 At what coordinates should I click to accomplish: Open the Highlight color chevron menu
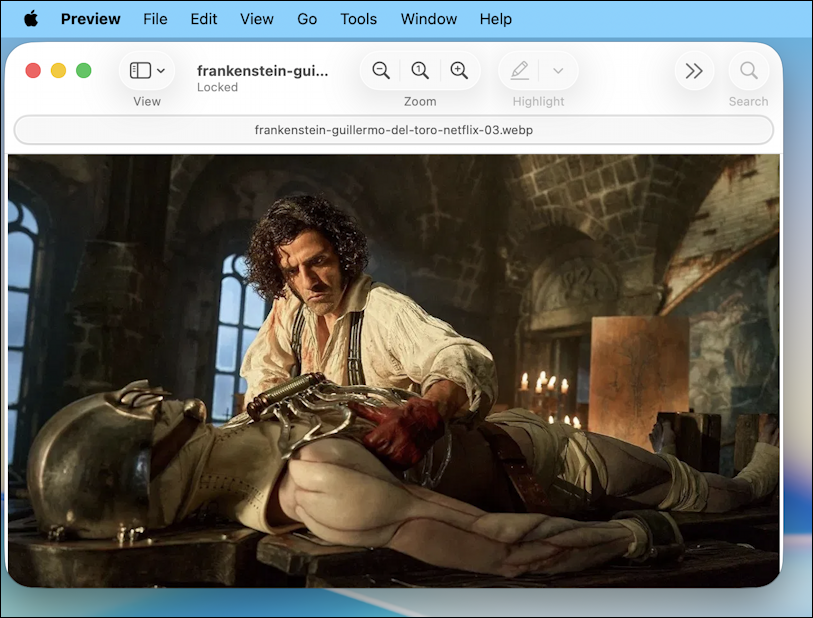[x=557, y=70]
